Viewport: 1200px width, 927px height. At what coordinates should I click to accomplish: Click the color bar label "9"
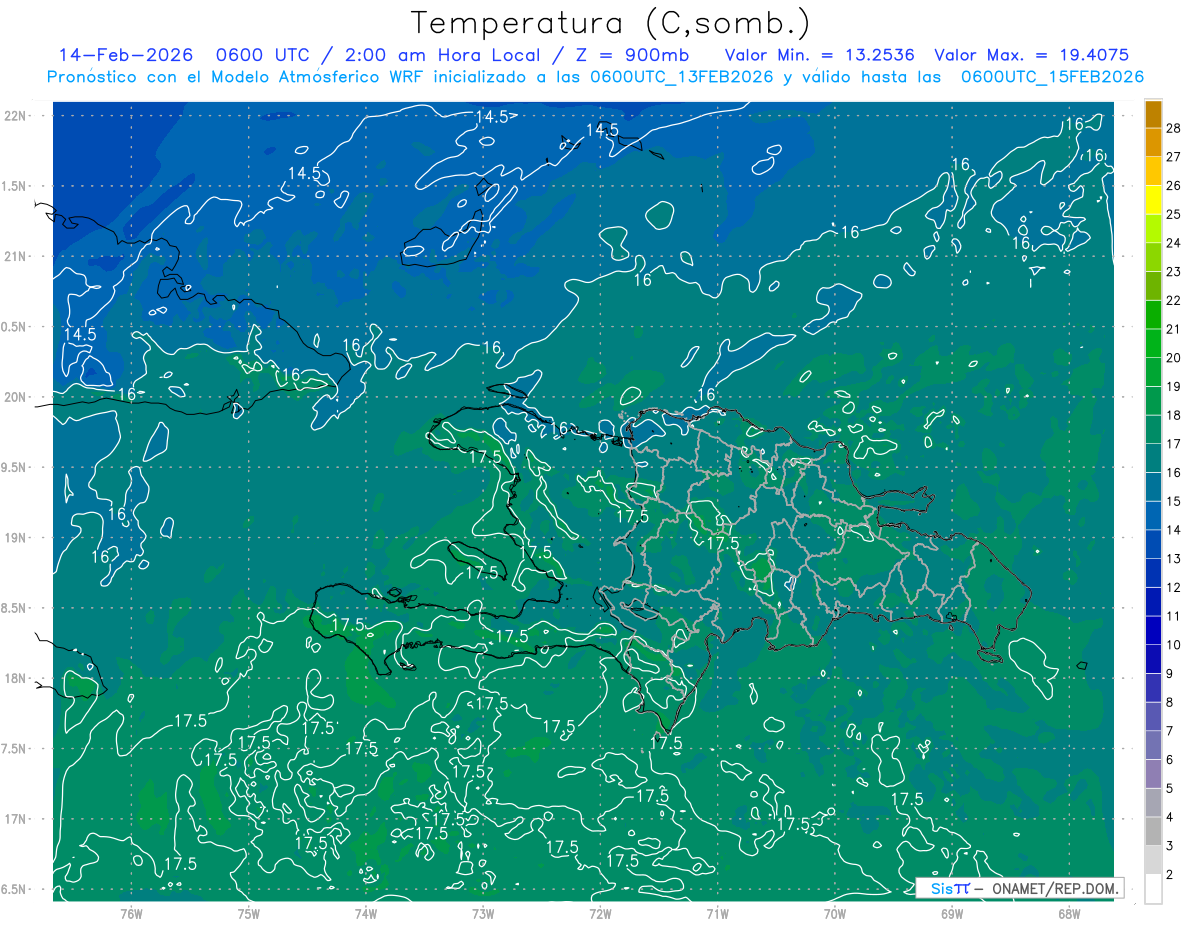tap(1171, 675)
